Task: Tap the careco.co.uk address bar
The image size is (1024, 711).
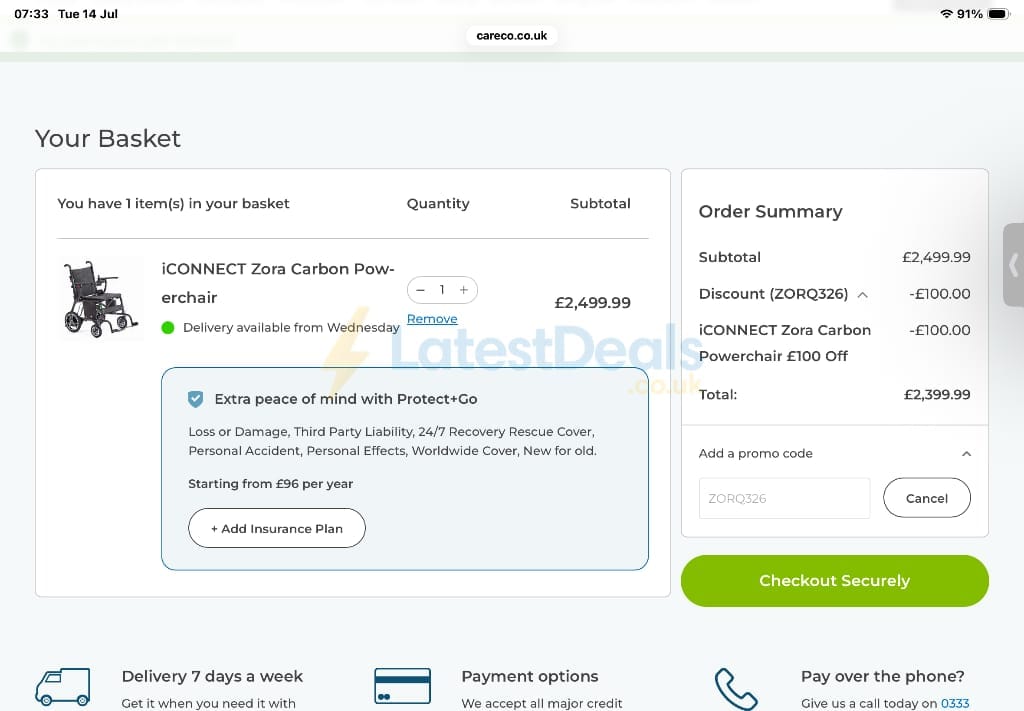Action: click(512, 35)
